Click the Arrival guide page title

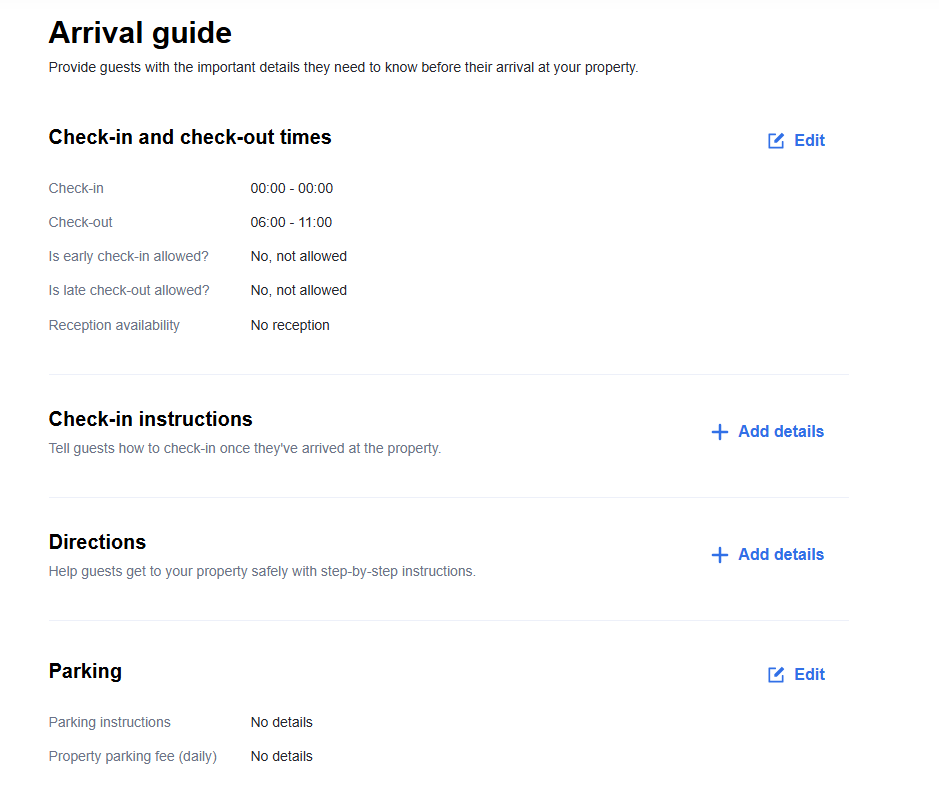click(140, 33)
